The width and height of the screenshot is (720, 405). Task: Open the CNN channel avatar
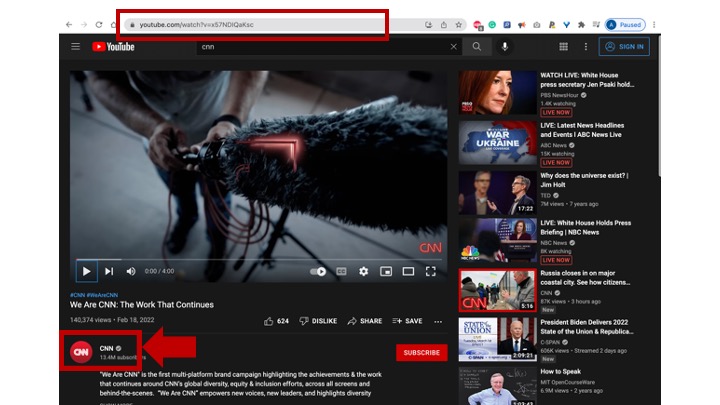[81, 352]
